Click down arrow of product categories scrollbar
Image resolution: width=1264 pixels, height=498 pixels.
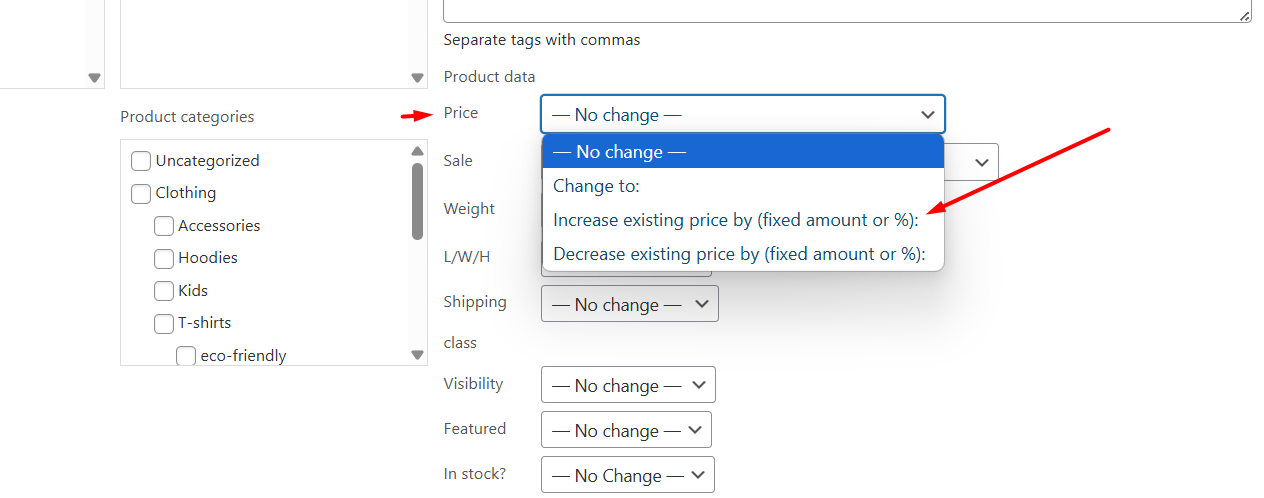(x=417, y=355)
